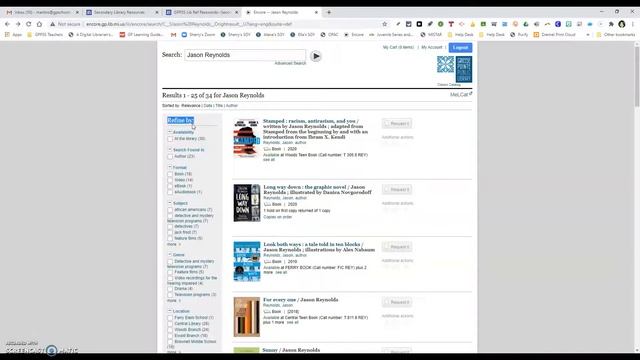Screen dimensions: 640x360
Task: Click inside the Jason Reynolds search field
Action: [x=245, y=55]
